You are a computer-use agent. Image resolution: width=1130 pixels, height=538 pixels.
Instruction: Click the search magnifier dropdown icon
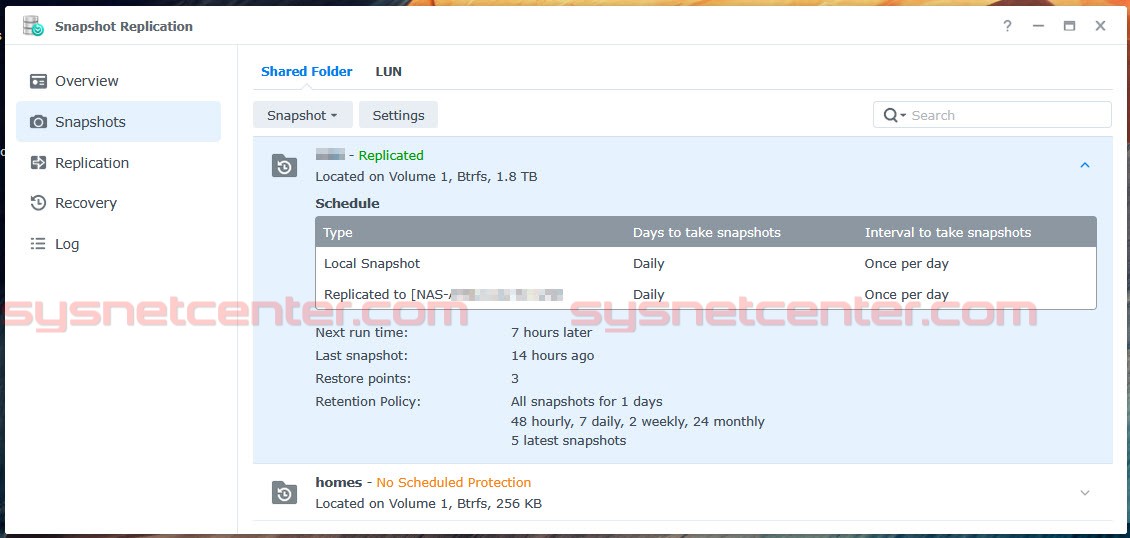click(894, 115)
